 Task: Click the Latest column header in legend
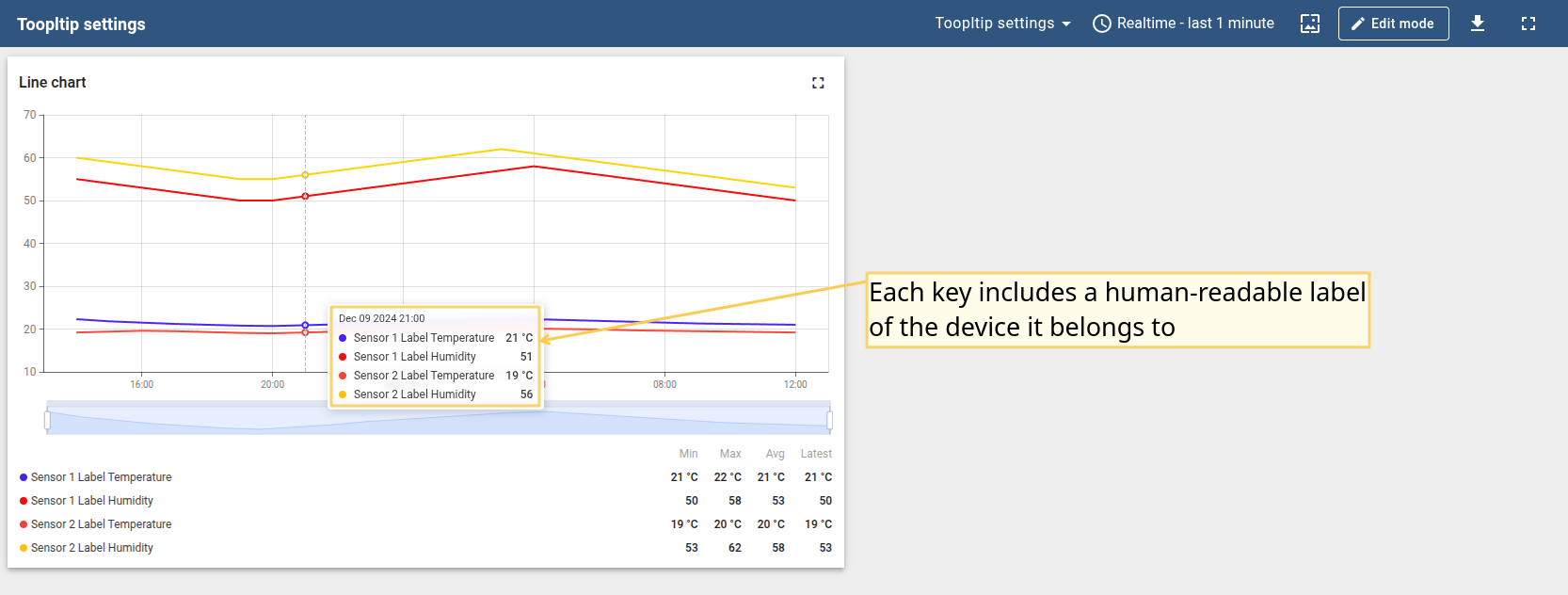pos(816,454)
